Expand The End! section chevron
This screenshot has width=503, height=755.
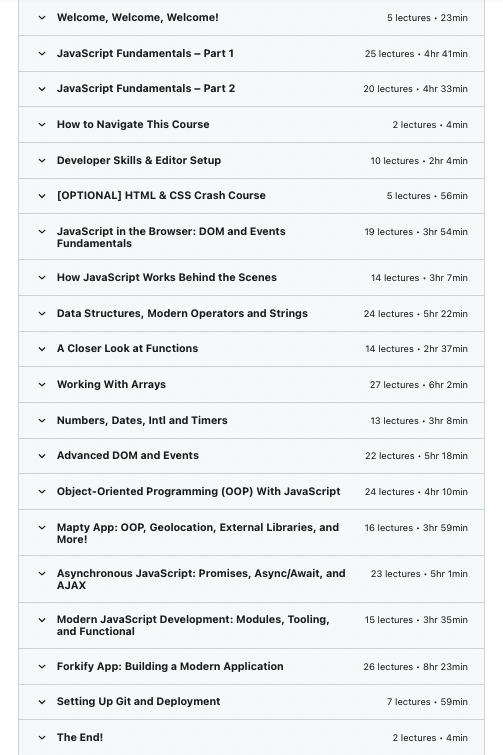(x=42, y=738)
